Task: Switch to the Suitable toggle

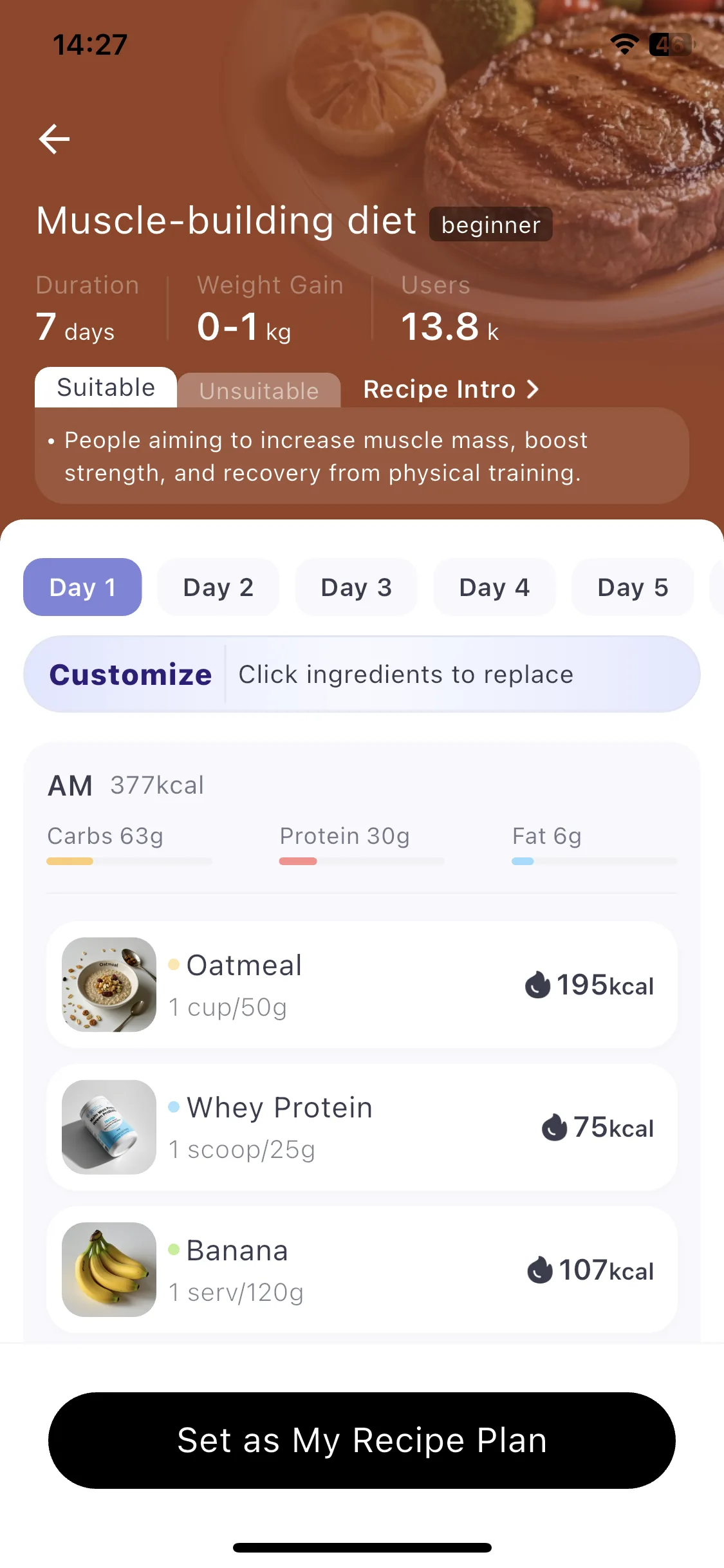Action: coord(106,387)
